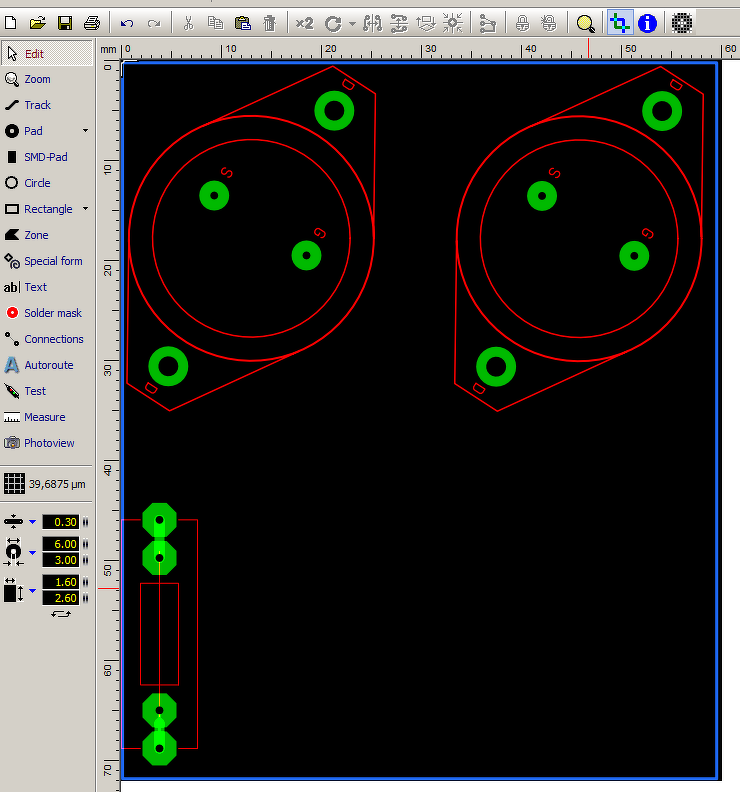
Task: Edit the pad outer diameter field 6.00
Action: 61,544
